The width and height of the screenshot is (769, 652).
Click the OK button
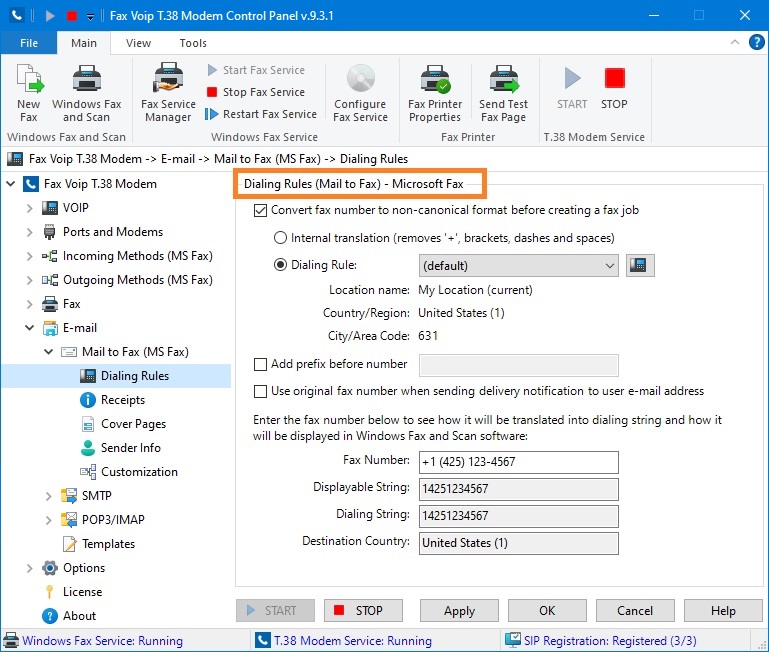tap(547, 611)
